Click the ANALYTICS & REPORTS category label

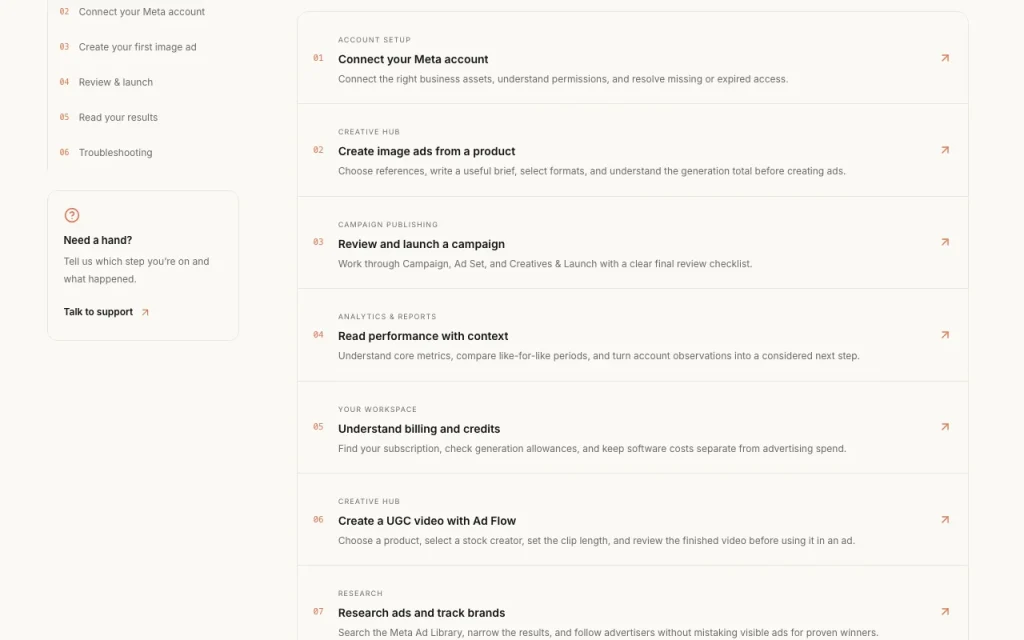[387, 317]
